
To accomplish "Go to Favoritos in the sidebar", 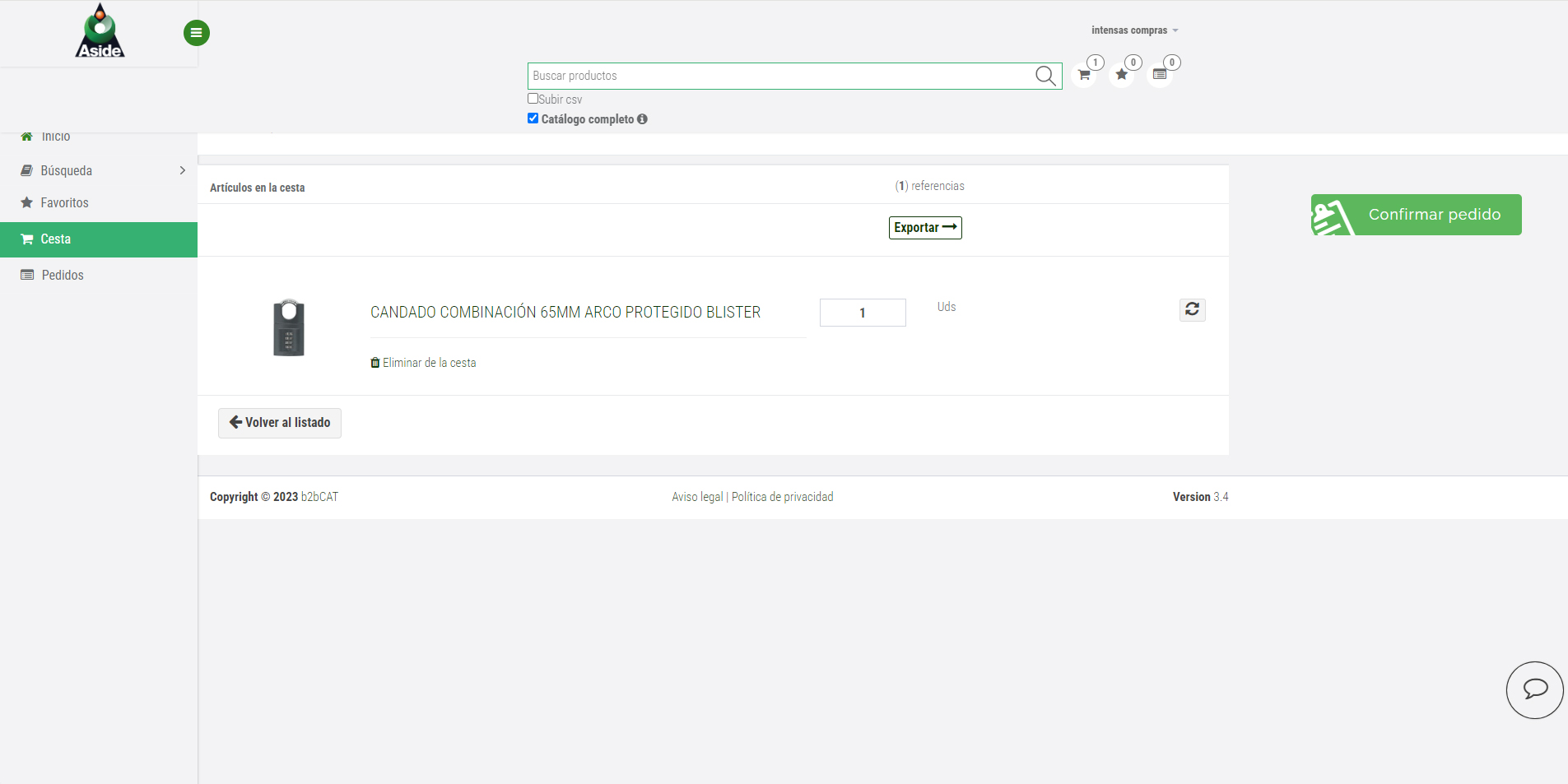I will pyautogui.click(x=64, y=202).
